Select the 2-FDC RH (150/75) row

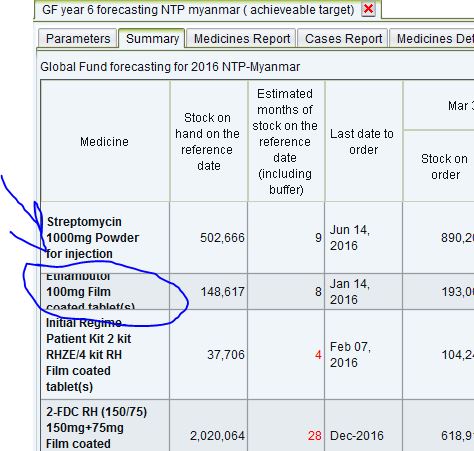tap(257, 426)
